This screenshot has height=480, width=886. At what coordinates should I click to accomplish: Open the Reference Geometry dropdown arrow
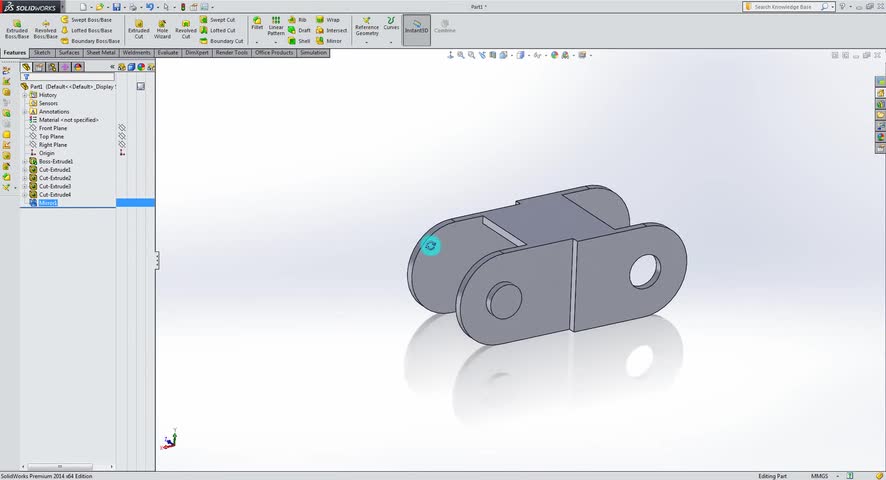(367, 42)
